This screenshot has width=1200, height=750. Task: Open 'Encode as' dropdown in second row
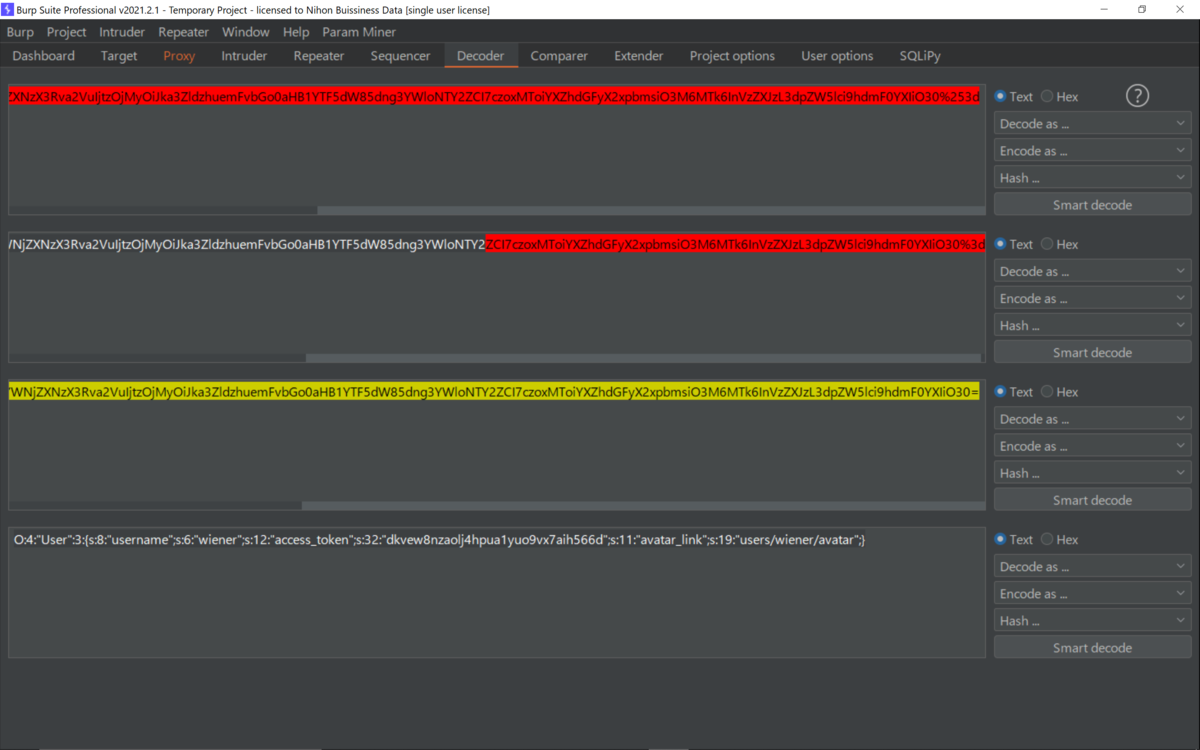pos(1092,298)
